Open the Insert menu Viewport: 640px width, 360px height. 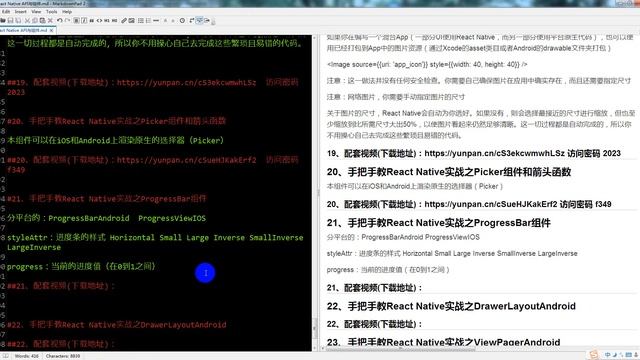pos(20,12)
